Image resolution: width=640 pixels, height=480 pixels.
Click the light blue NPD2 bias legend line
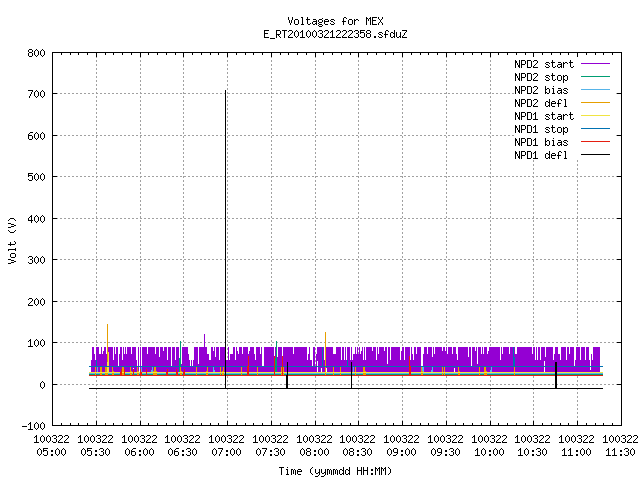coord(595,90)
